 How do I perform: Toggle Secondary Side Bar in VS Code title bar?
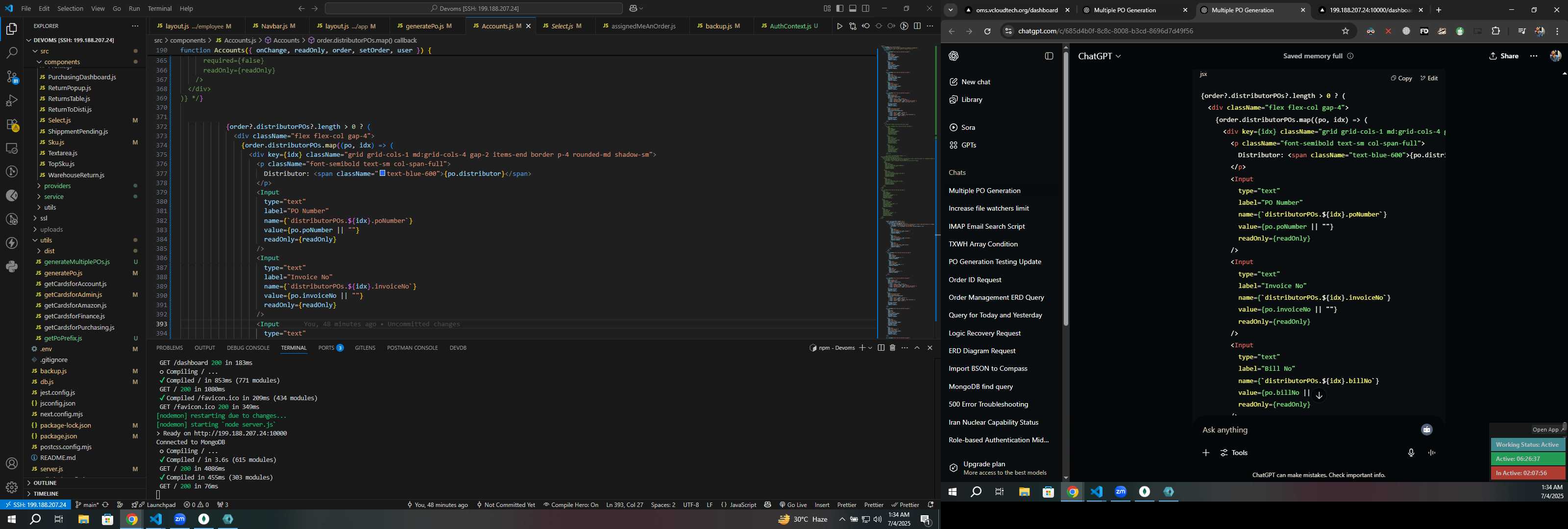coord(865,8)
